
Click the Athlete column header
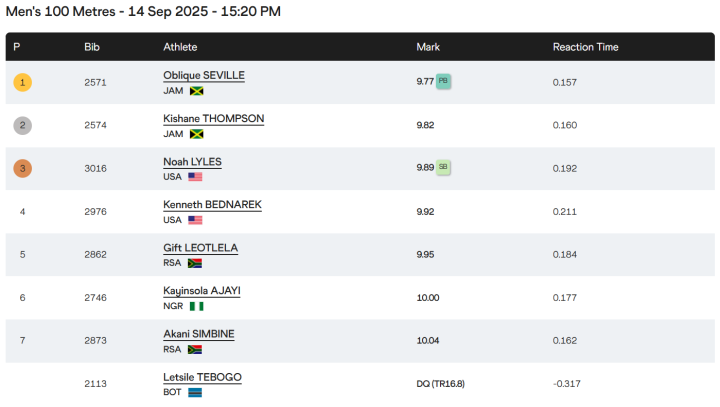[x=180, y=47]
